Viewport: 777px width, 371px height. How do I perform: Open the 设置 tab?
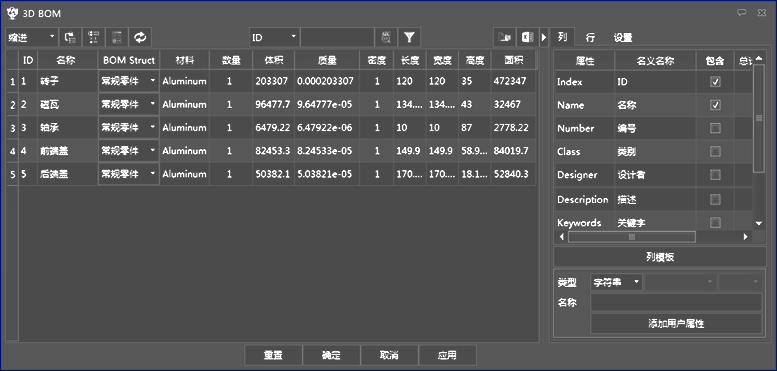pos(623,37)
